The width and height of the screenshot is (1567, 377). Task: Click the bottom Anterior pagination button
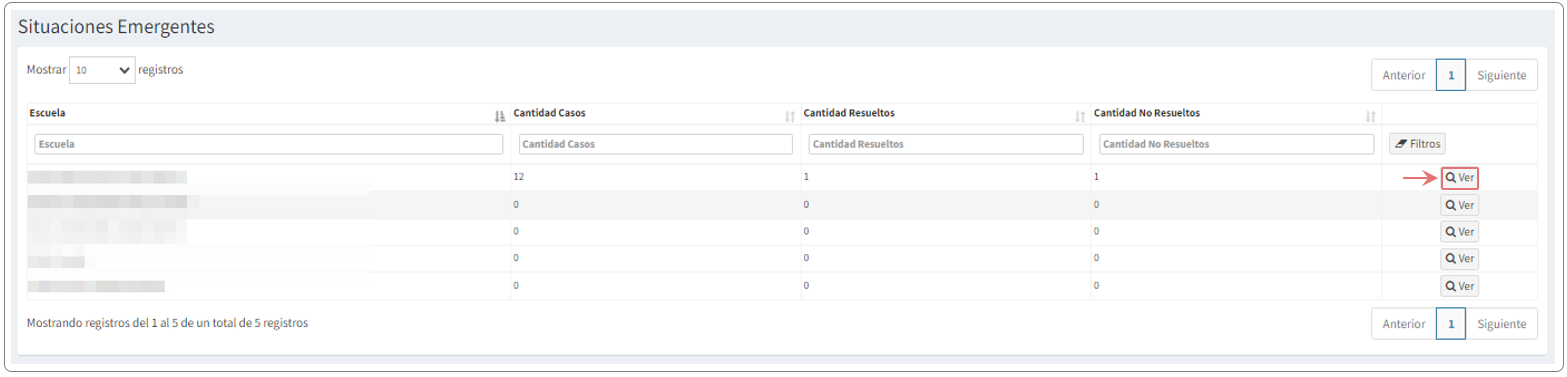(x=1404, y=324)
